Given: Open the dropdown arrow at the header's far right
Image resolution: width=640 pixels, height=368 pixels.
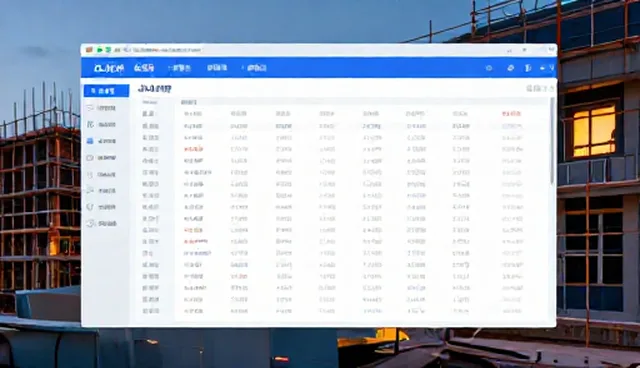Looking at the screenshot, I should 551,68.
